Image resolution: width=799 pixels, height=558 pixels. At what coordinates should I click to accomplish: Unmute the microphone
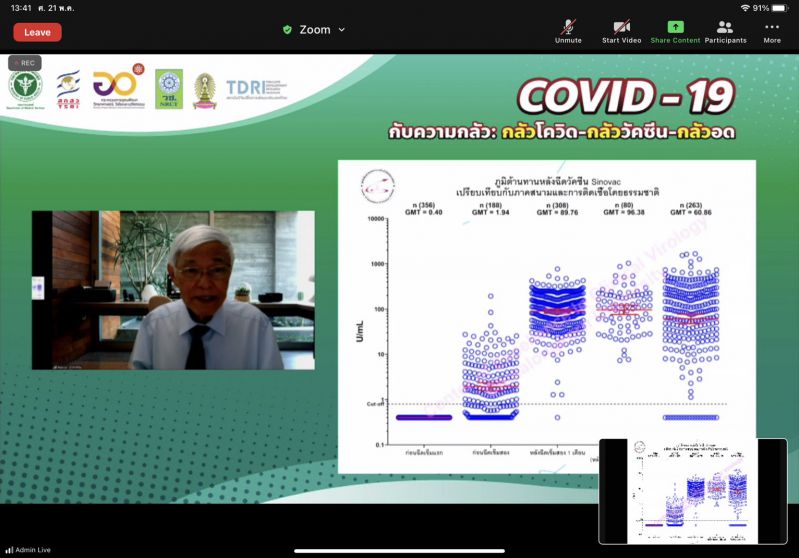pos(568,32)
